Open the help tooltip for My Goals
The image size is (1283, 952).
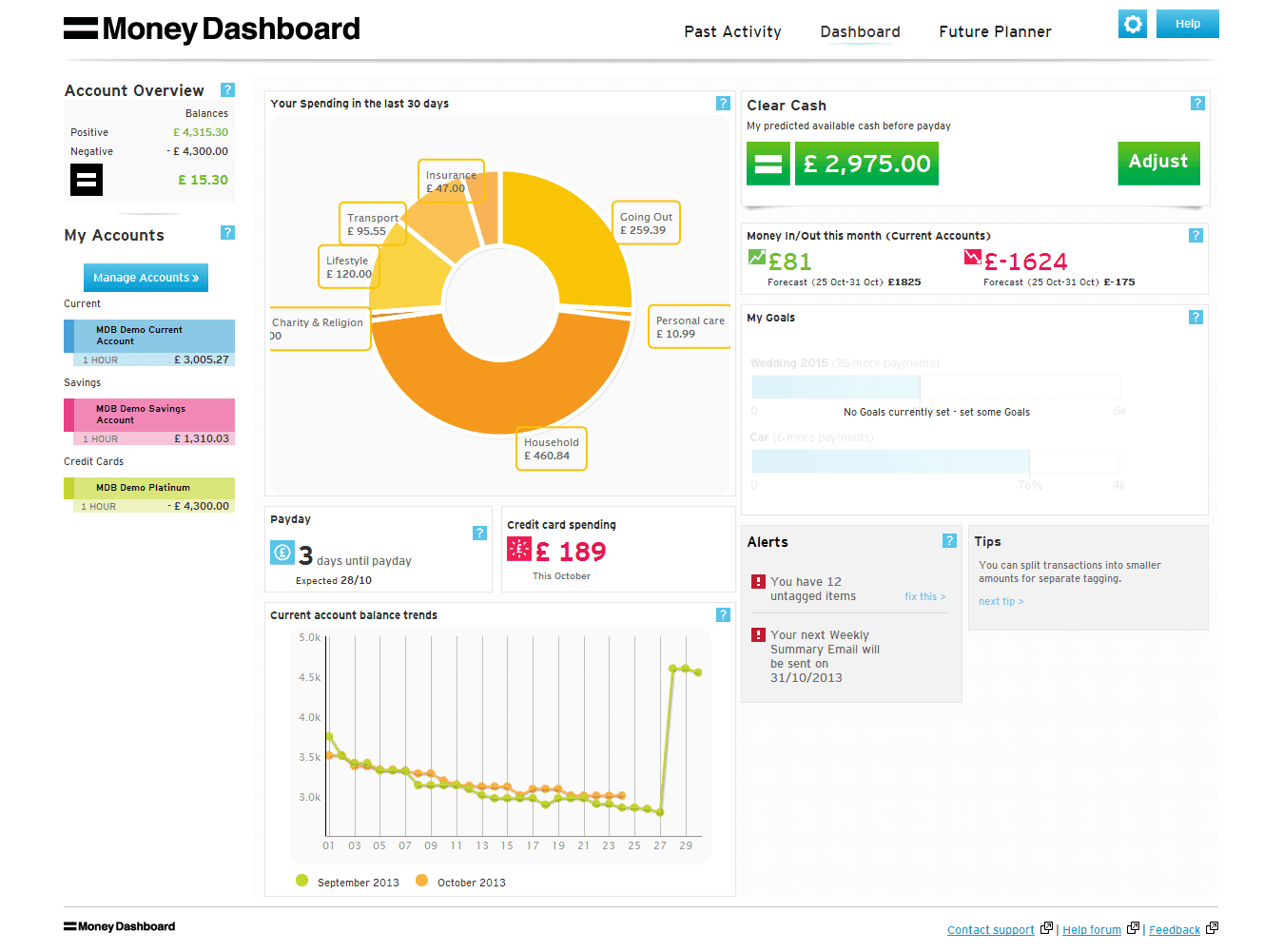[x=1196, y=317]
